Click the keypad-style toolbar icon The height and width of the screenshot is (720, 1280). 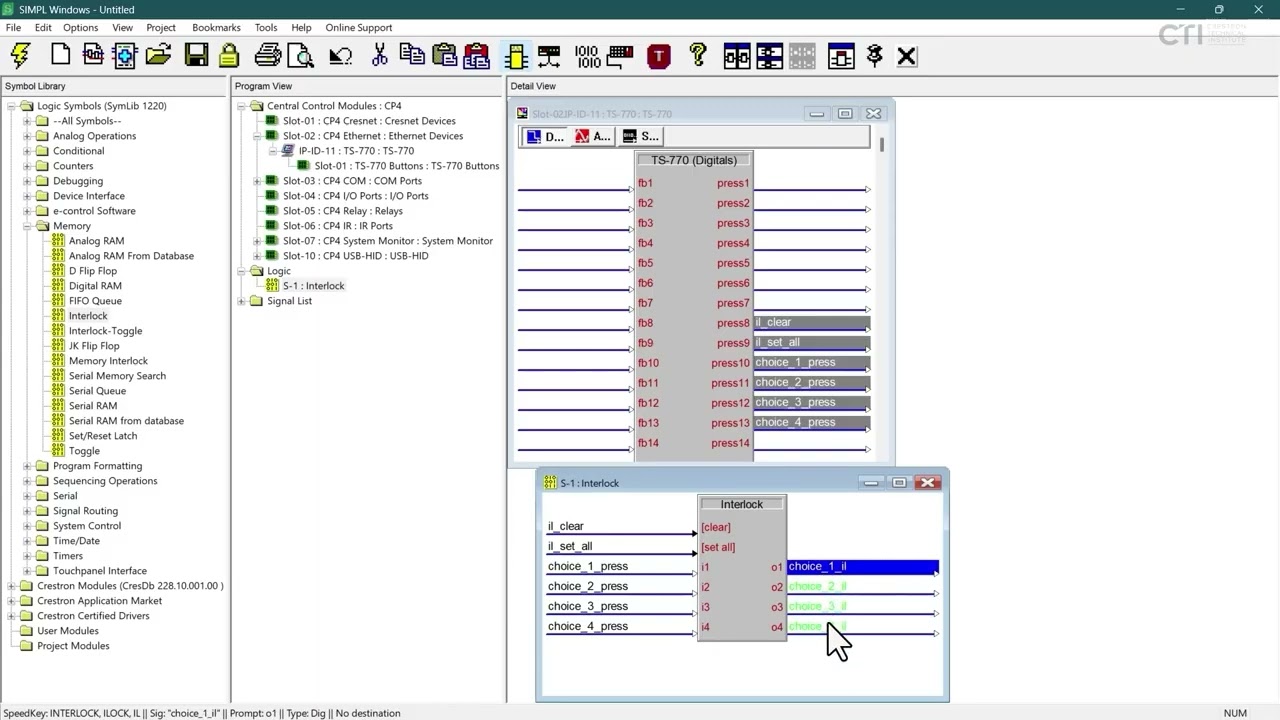point(620,56)
